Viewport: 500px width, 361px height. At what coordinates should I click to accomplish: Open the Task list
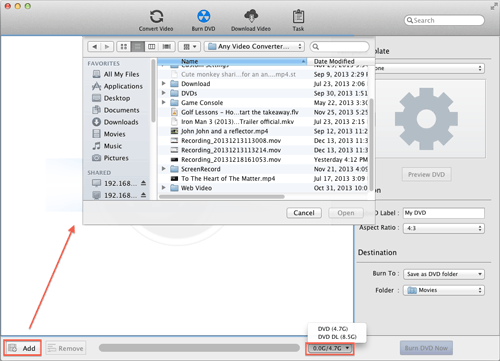(298, 21)
